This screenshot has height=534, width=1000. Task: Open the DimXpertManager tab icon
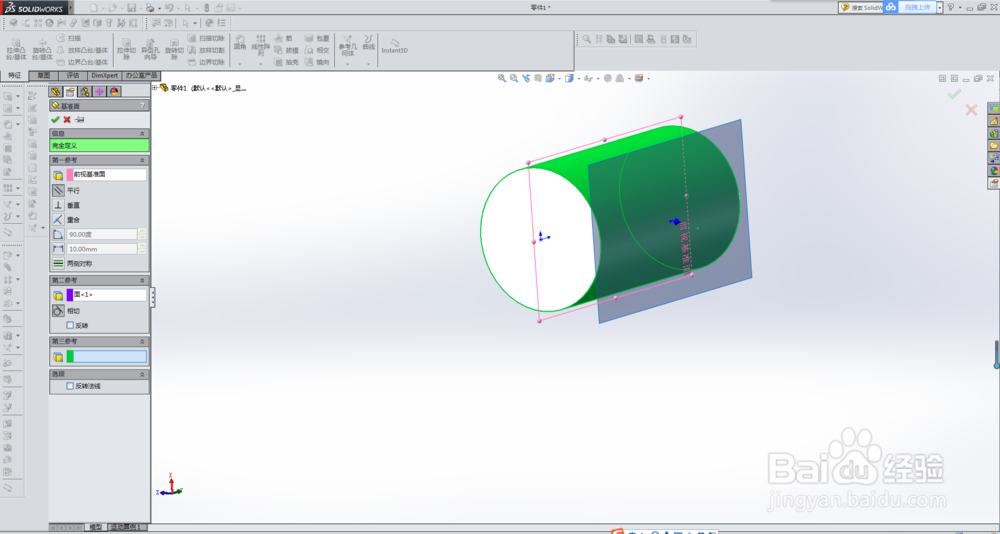pos(99,92)
